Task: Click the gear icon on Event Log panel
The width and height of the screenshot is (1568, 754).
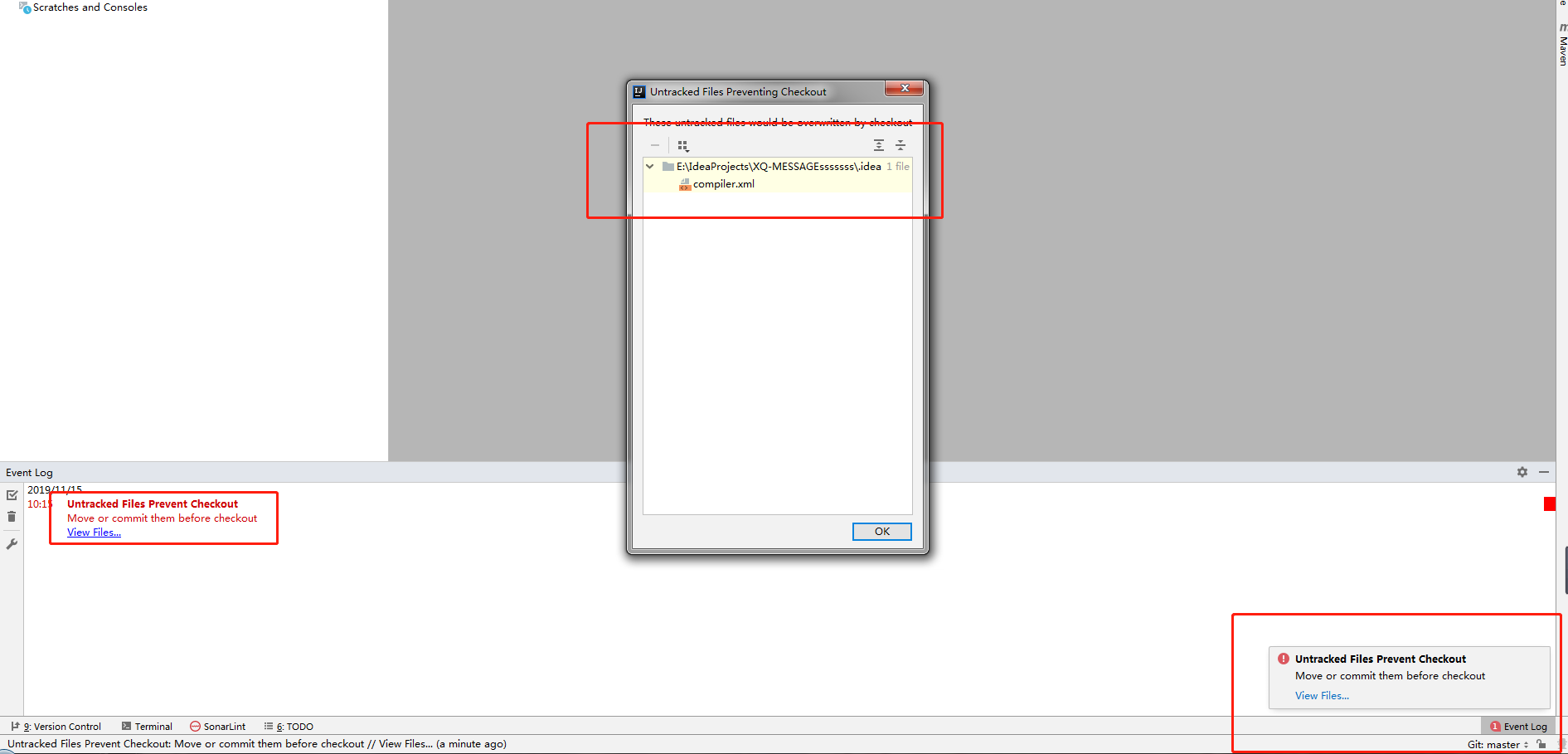Action: (1522, 472)
